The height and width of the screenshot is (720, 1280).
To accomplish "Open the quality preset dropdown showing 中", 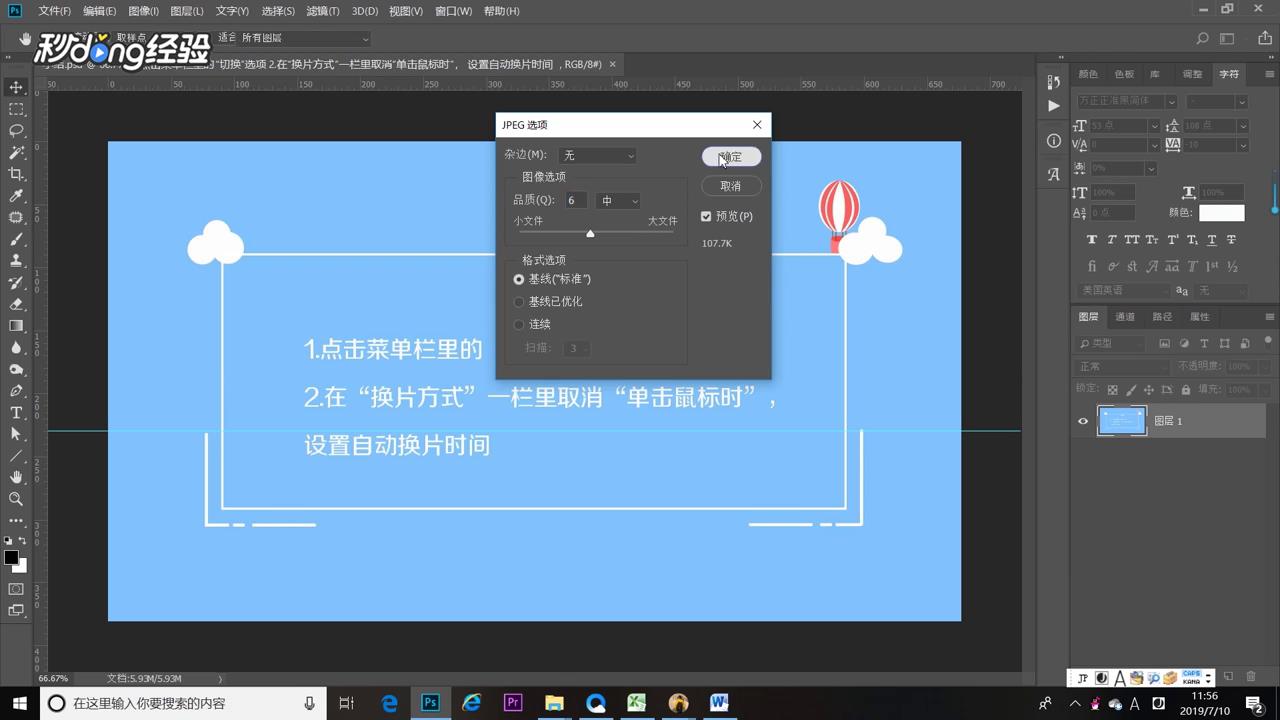I will 618,201.
